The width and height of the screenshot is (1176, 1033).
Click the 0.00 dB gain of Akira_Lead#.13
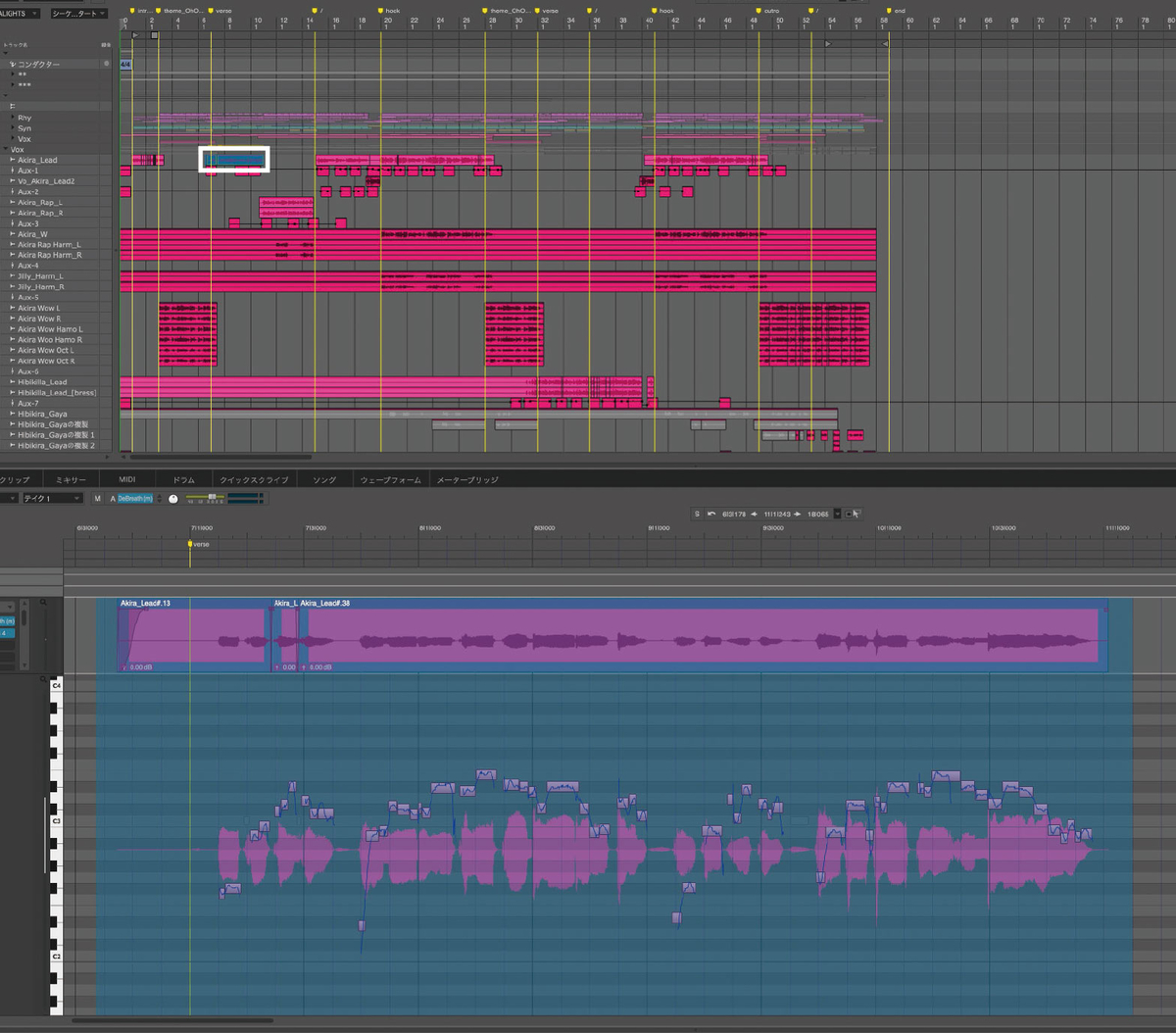(x=140, y=667)
